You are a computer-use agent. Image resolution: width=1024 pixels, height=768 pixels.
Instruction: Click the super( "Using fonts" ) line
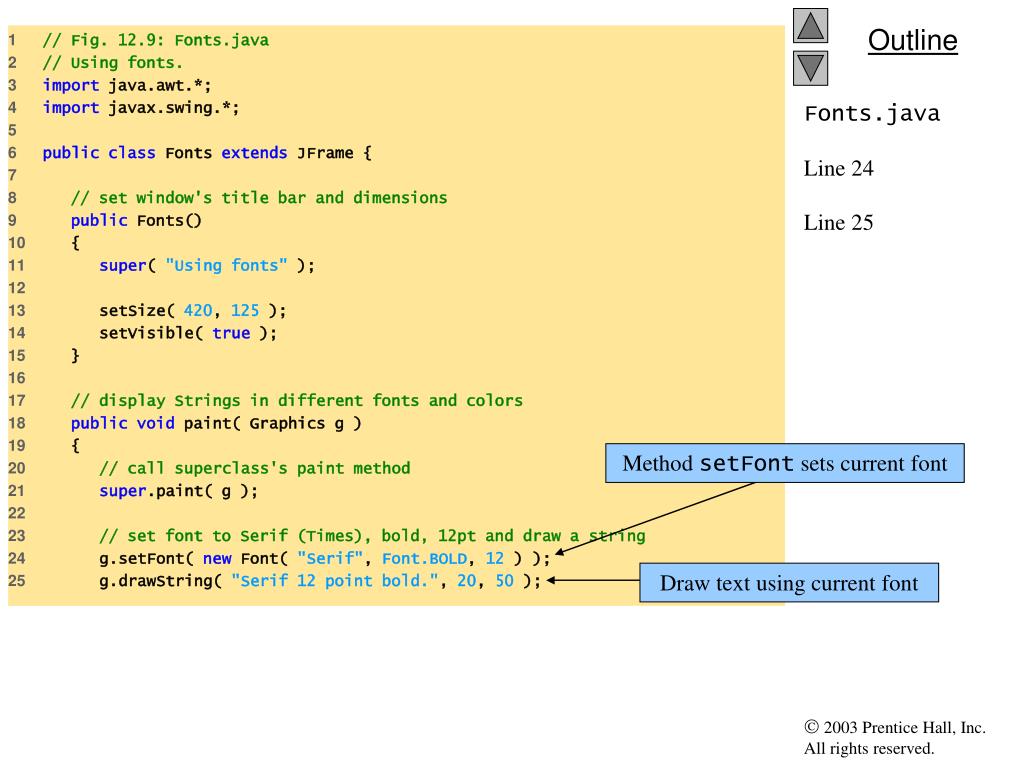(207, 266)
